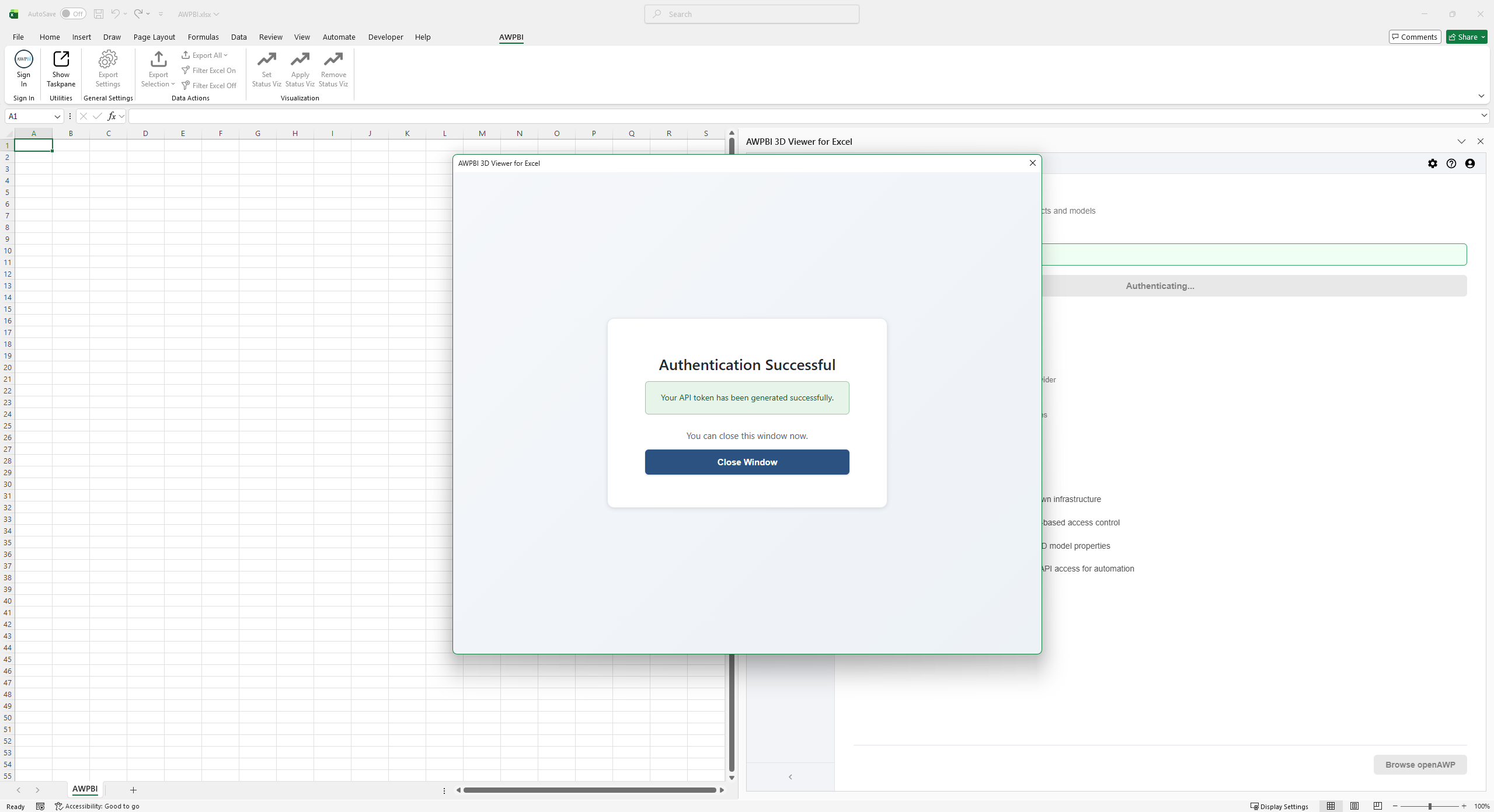Click Apply Status Viz icon
This screenshot has width=1494, height=812.
click(300, 59)
